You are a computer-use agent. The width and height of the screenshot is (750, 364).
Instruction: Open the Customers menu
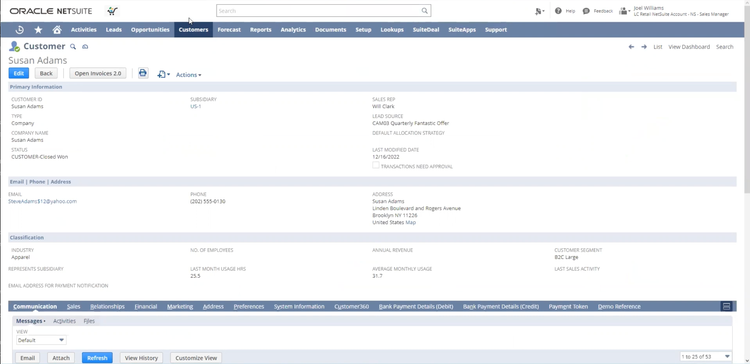[193, 30]
